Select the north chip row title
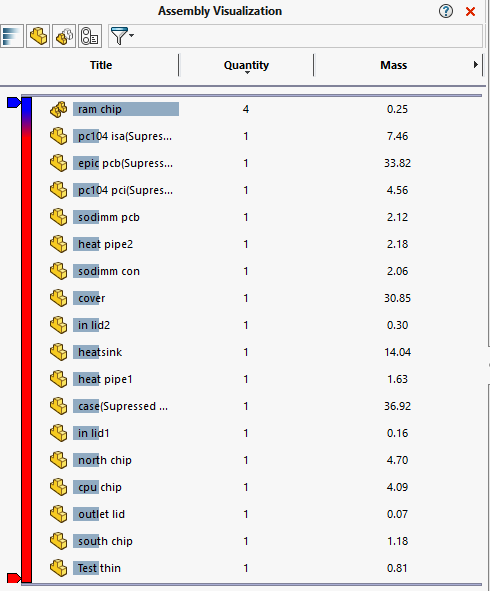 coord(105,460)
